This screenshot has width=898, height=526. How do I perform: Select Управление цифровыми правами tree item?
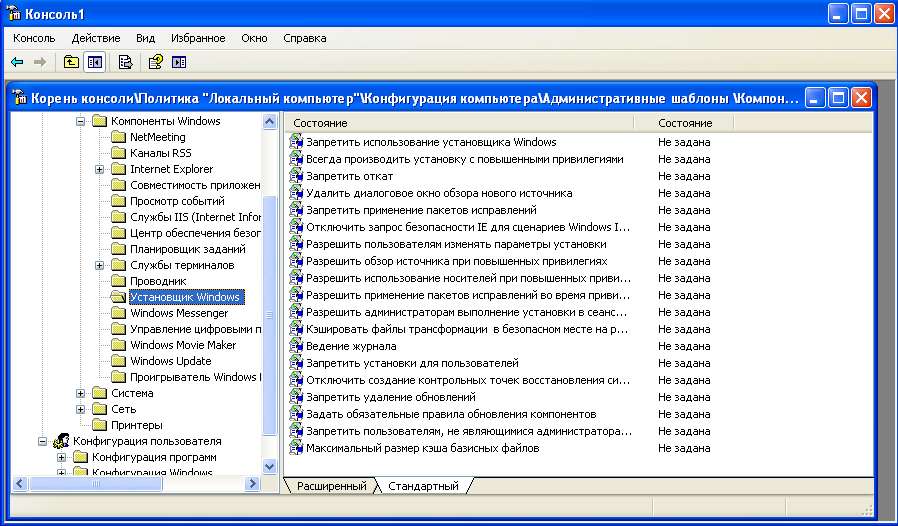tap(195, 329)
